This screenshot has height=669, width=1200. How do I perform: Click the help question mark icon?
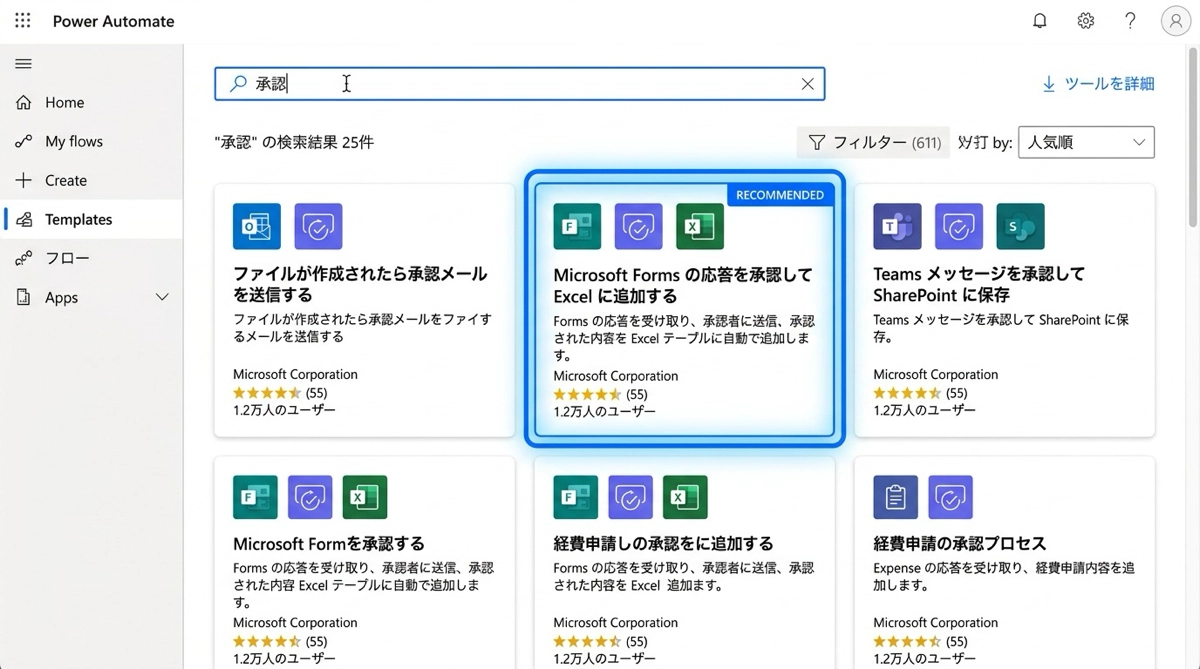1130,21
